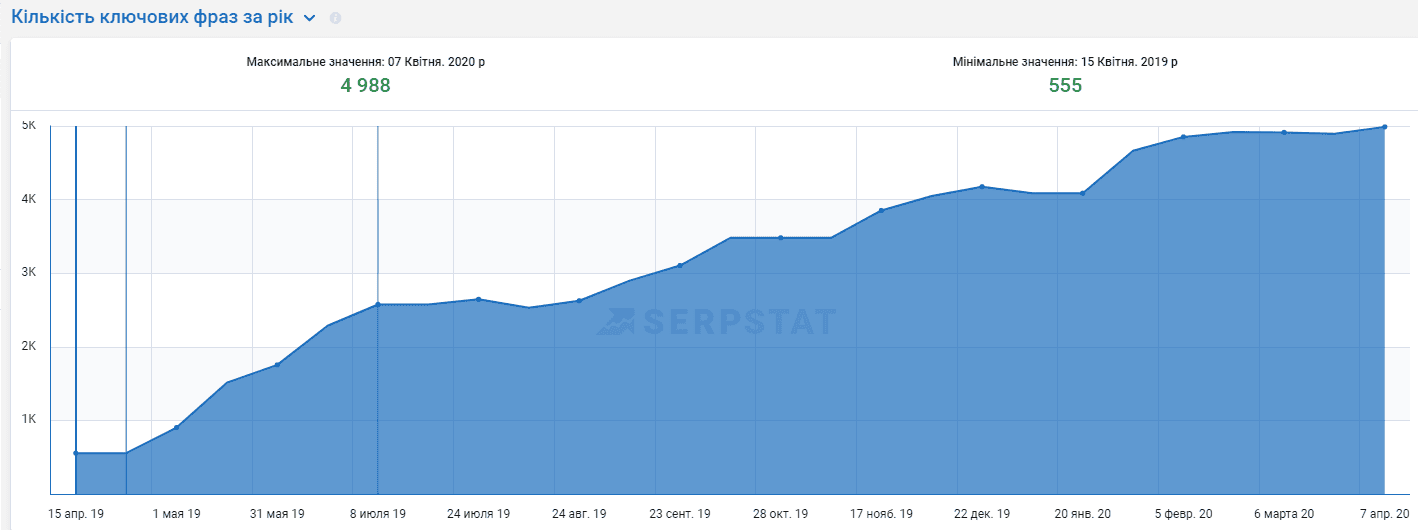Click the info icon beside chart title
This screenshot has width=1418, height=530.
point(335,19)
